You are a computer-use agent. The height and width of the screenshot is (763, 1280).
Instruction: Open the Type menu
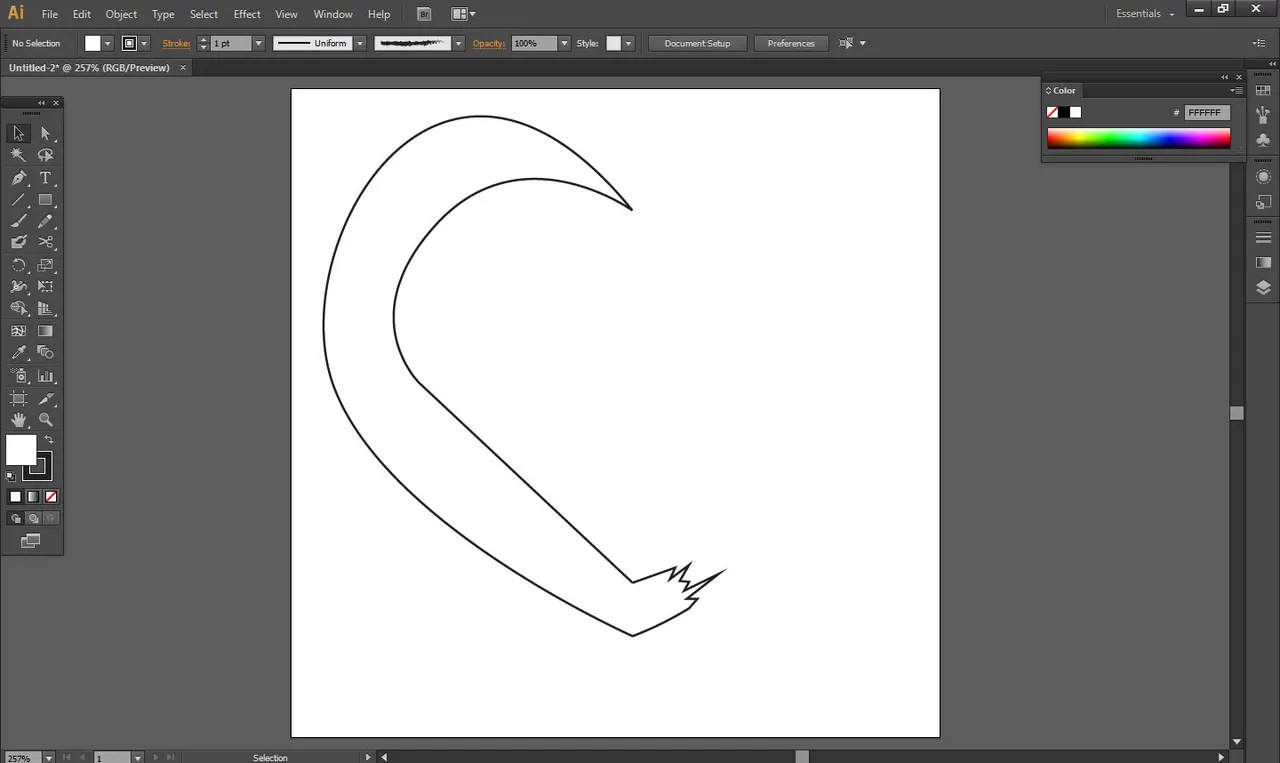click(163, 14)
